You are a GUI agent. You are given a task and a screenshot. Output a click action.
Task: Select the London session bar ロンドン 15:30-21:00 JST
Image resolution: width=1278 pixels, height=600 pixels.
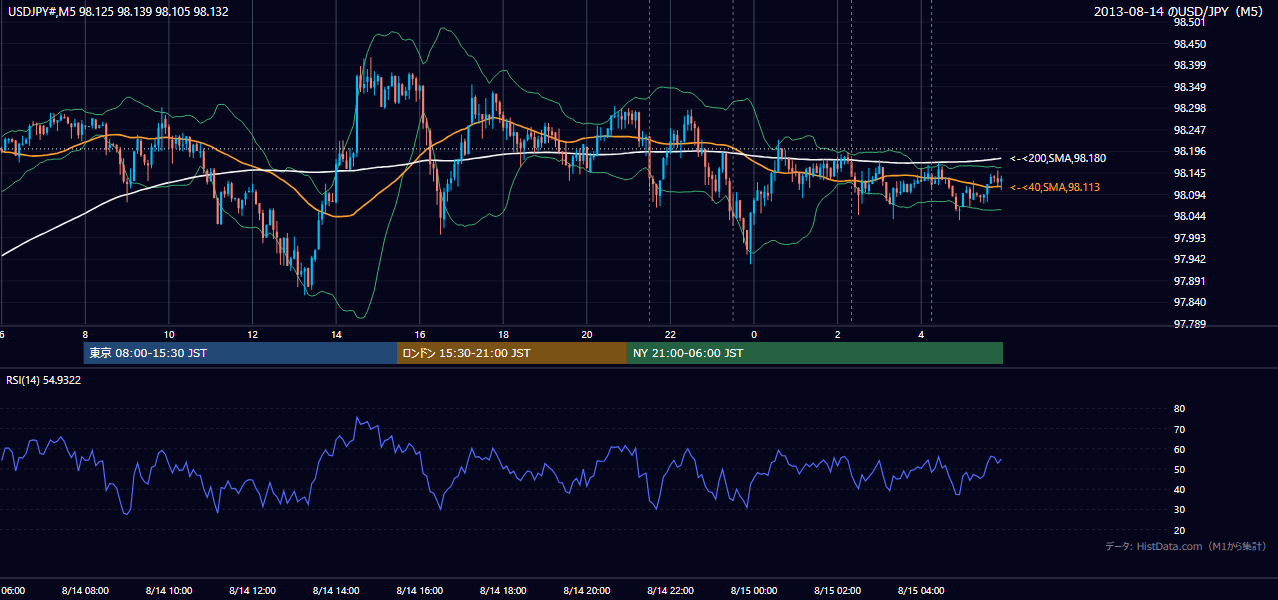pyautogui.click(x=512, y=353)
